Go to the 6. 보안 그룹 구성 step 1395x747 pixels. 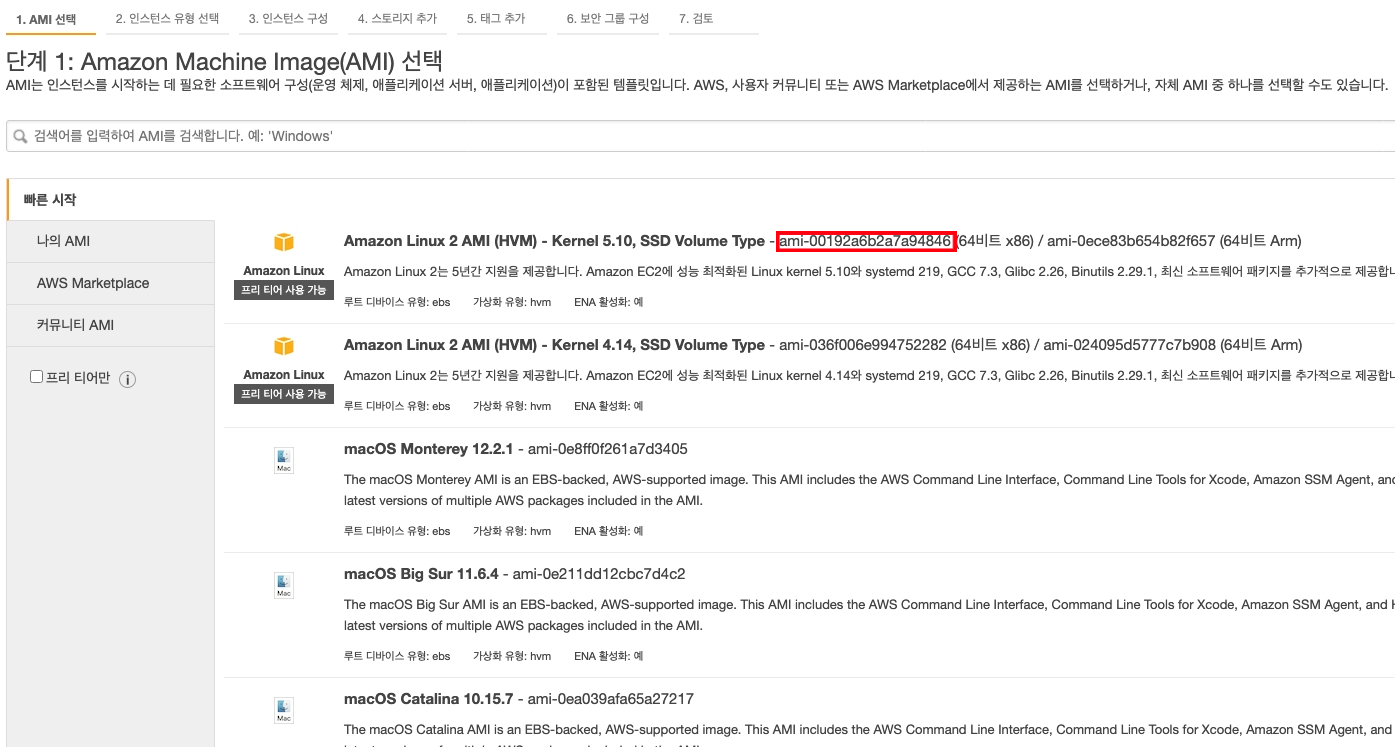(607, 18)
